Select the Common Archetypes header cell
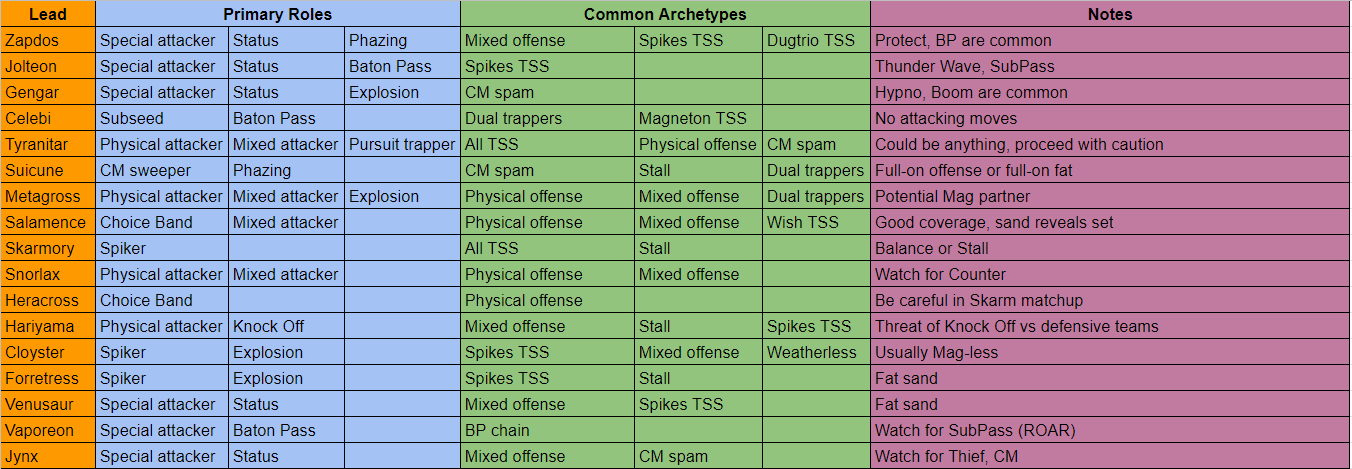 click(x=665, y=14)
